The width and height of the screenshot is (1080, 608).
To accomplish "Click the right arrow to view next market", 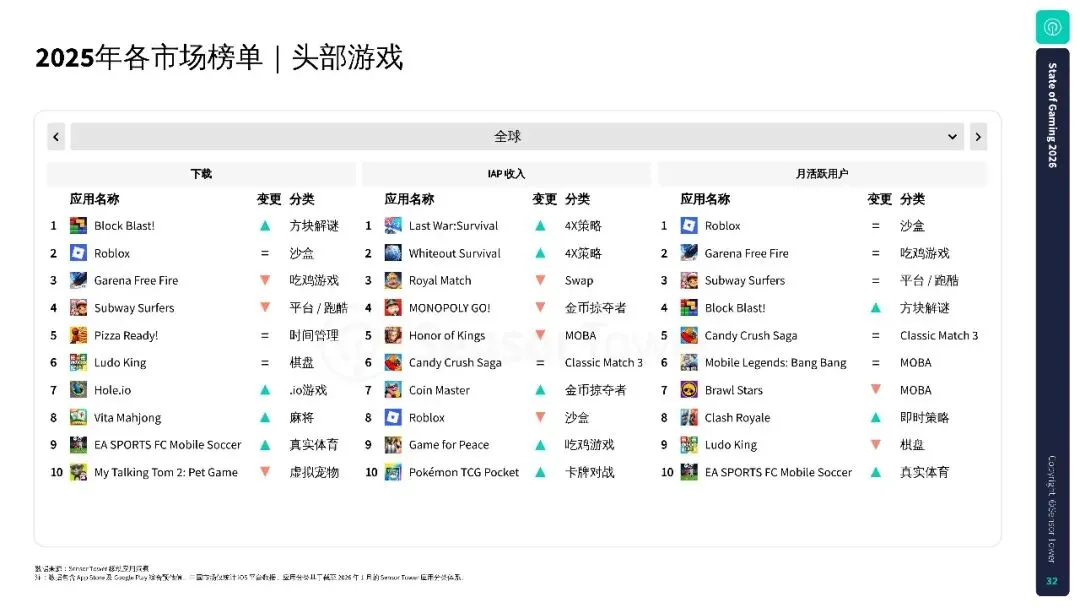I will [x=978, y=136].
